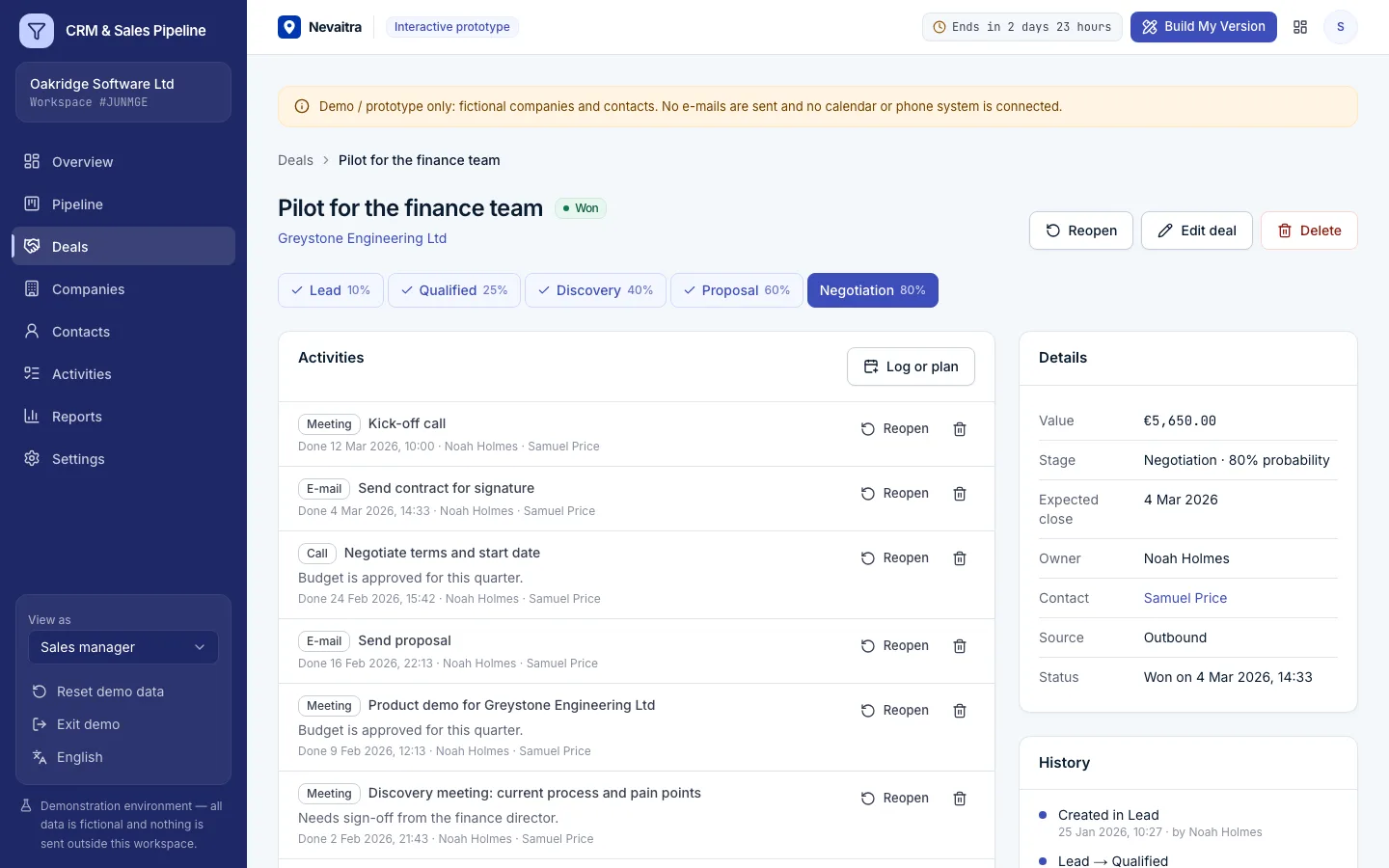Viewport: 1389px width, 868px height.
Task: Click the Edit deal button
Action: [x=1197, y=231]
